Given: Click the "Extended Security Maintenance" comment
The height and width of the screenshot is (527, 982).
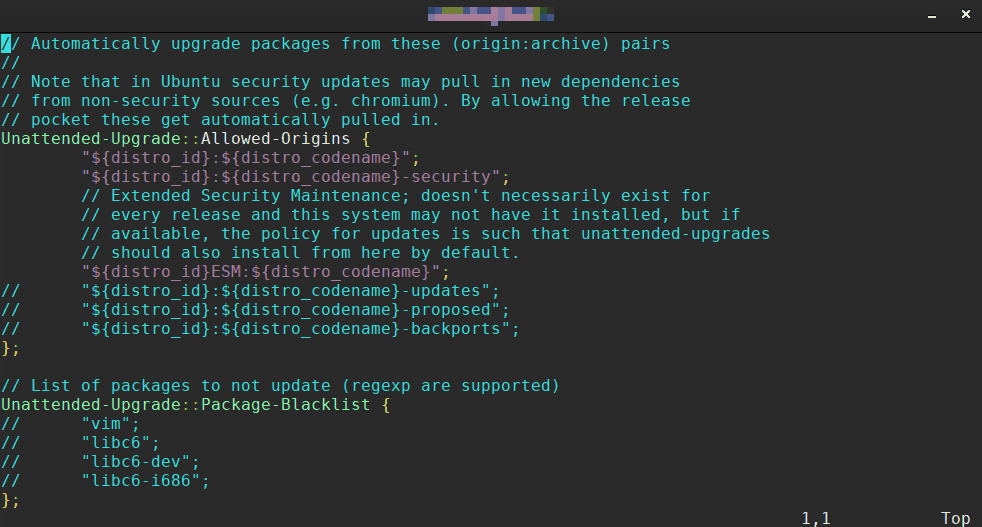Looking at the screenshot, I should pos(395,196).
